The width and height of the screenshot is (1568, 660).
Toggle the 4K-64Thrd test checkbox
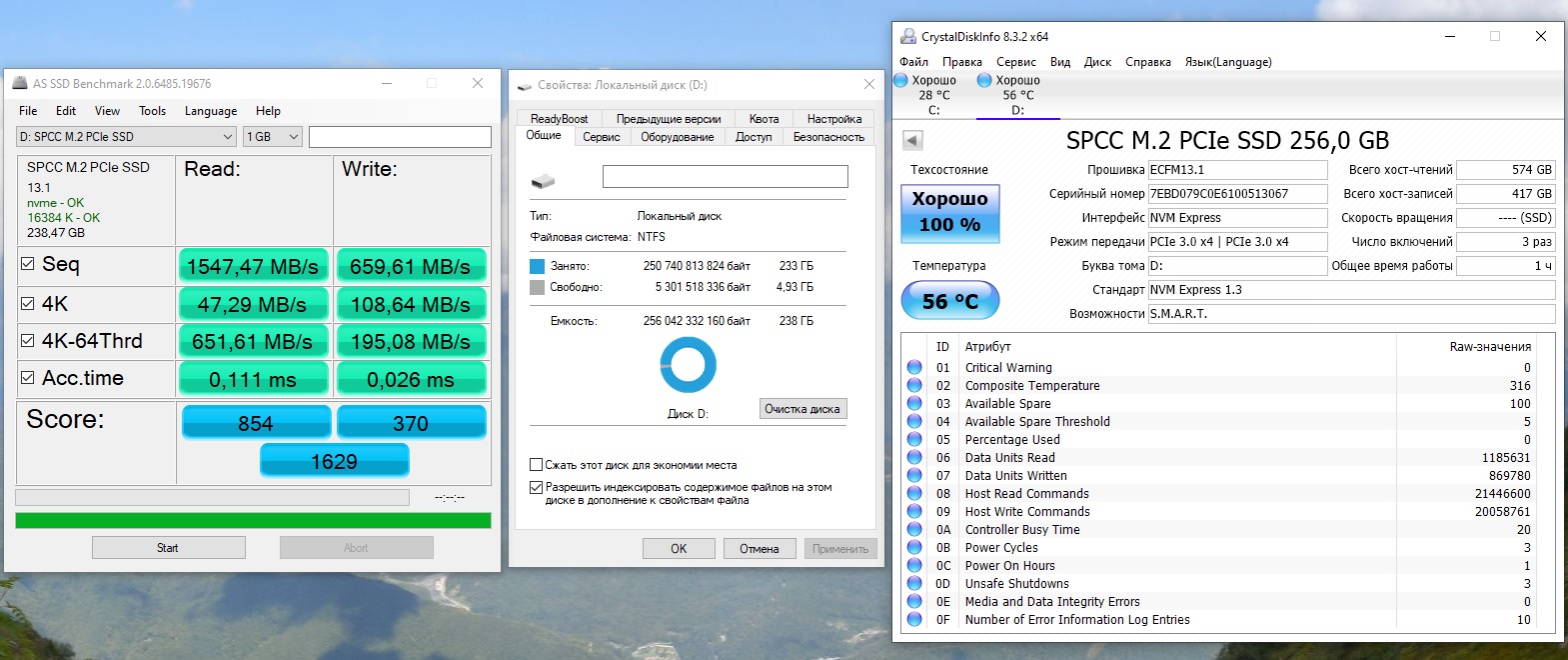point(28,340)
